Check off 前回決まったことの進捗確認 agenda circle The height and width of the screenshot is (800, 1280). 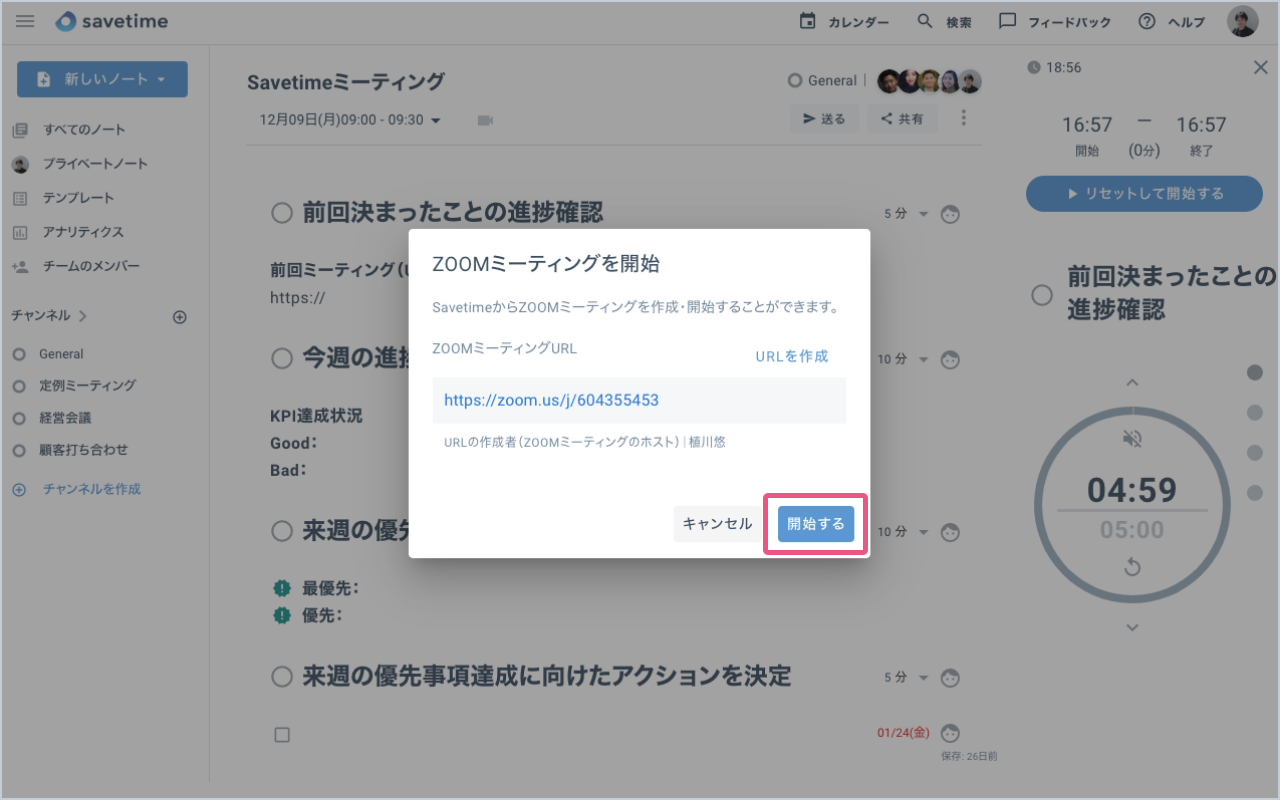click(282, 213)
